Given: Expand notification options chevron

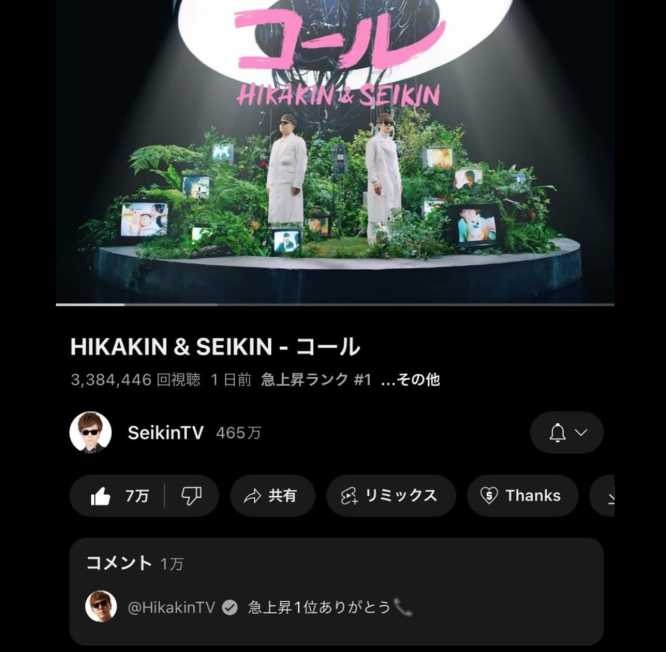Looking at the screenshot, I should tap(581, 432).
